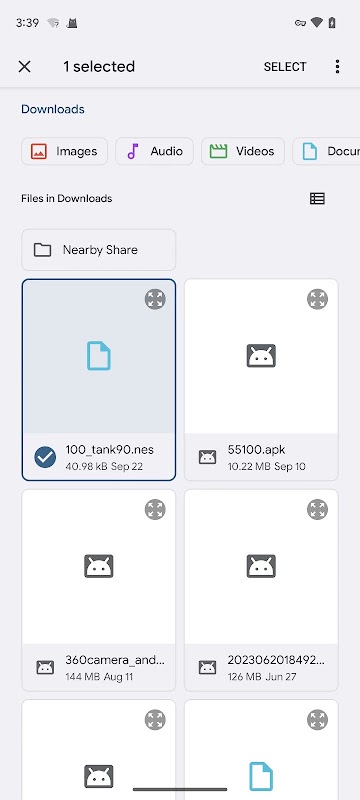Expand preview of 55100.apk file
This screenshot has width=360, height=800.
point(317,299)
